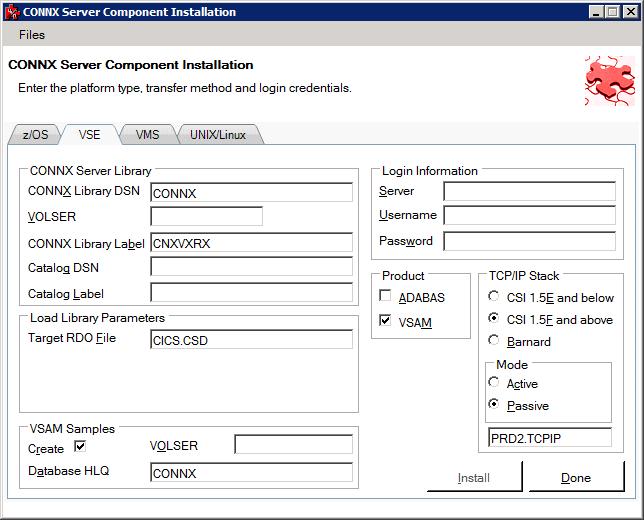Screen dimensions: 644x520
Task: Click the CONNX title bar application icon
Action: pyautogui.click(x=12, y=12)
